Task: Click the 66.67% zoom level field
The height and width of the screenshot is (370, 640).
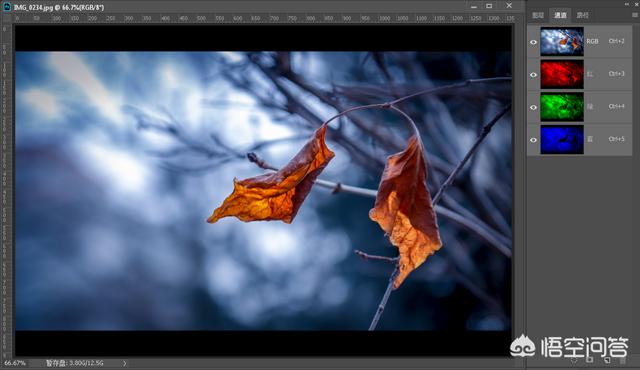Action: point(15,363)
